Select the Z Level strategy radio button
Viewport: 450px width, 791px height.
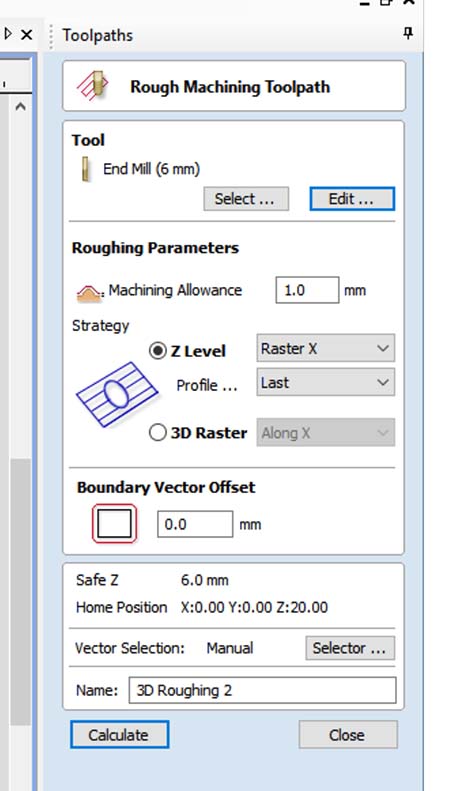coord(158,351)
